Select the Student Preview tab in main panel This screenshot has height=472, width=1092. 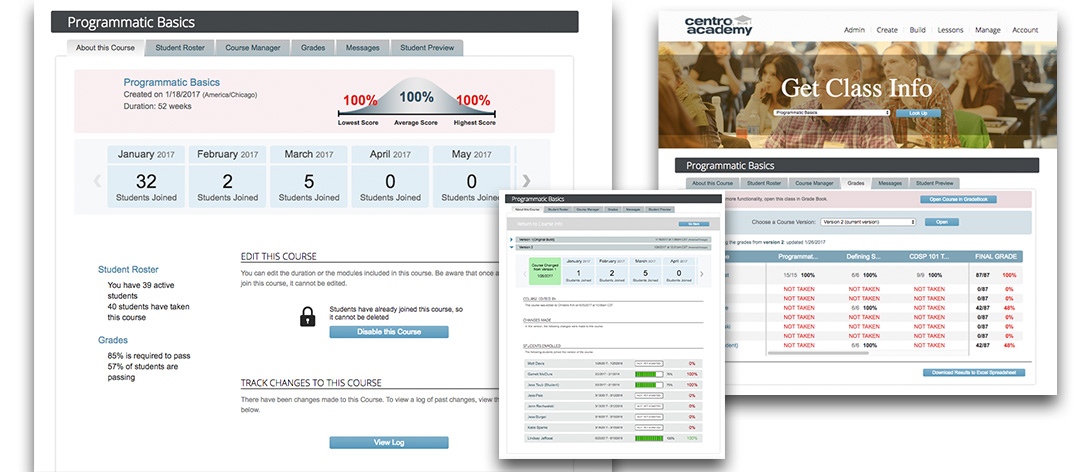[x=427, y=47]
